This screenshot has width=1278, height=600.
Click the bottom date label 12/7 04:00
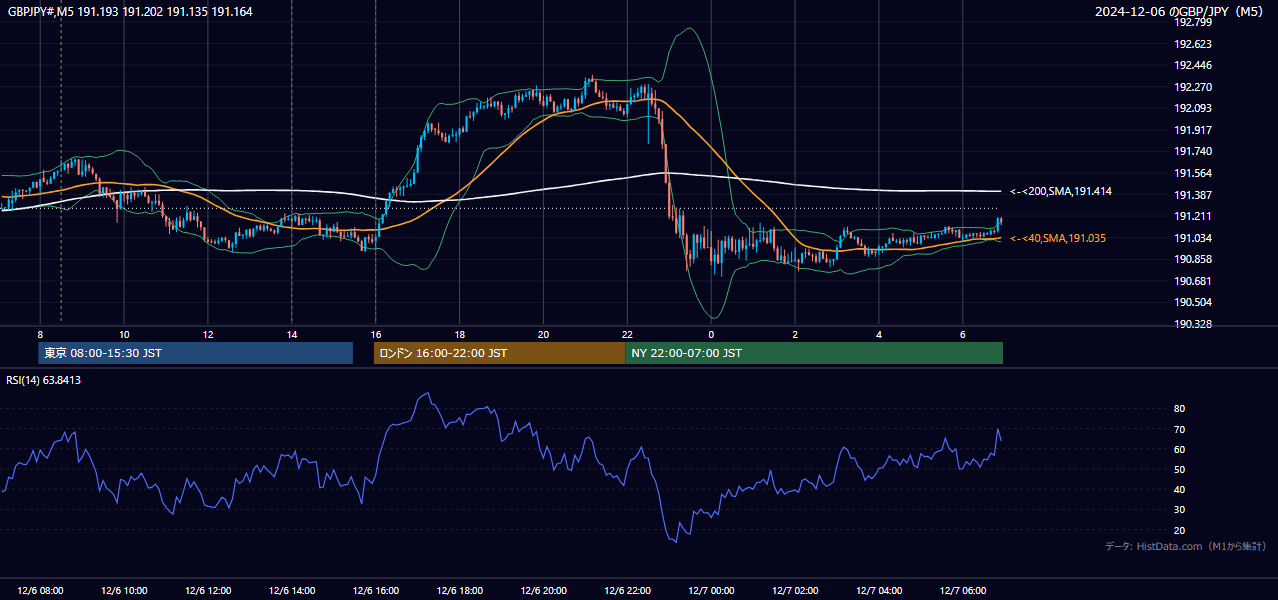tap(879, 590)
